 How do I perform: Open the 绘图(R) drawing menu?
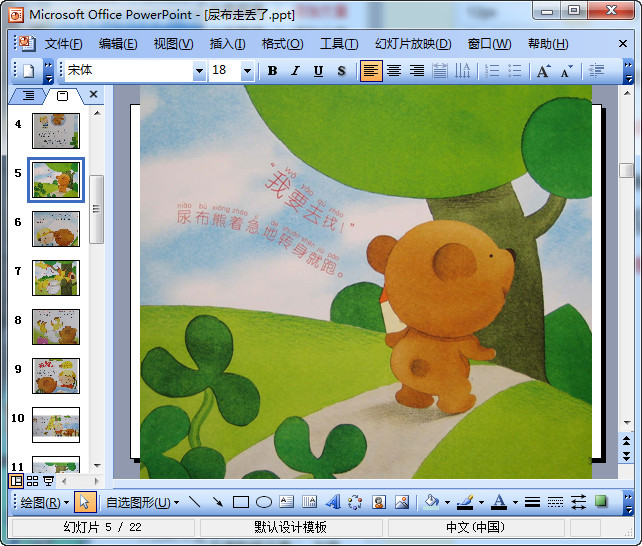click(44, 502)
